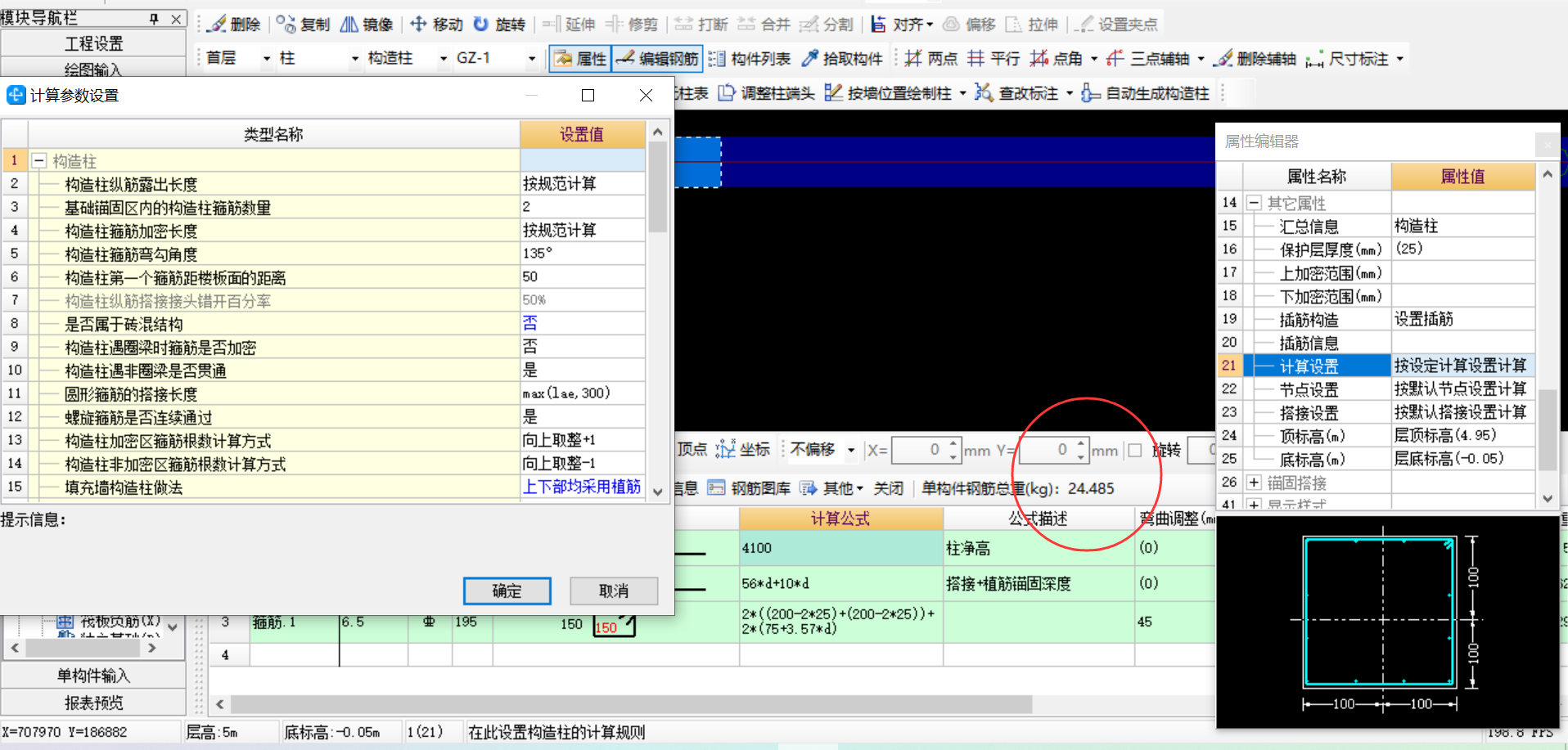This screenshot has height=750, width=1568.
Task: Click the X offset input field
Action: click(918, 450)
